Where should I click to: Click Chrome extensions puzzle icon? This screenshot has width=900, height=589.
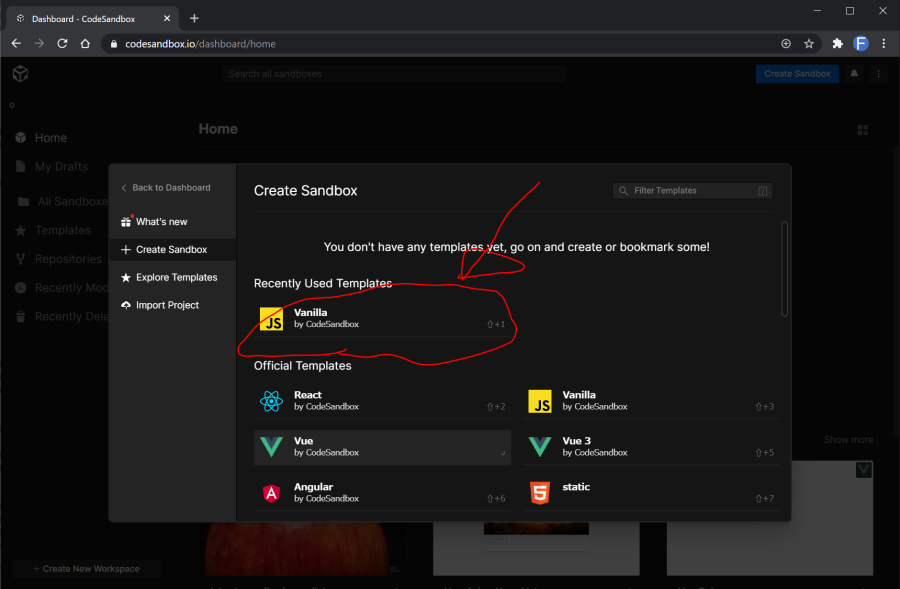point(838,44)
